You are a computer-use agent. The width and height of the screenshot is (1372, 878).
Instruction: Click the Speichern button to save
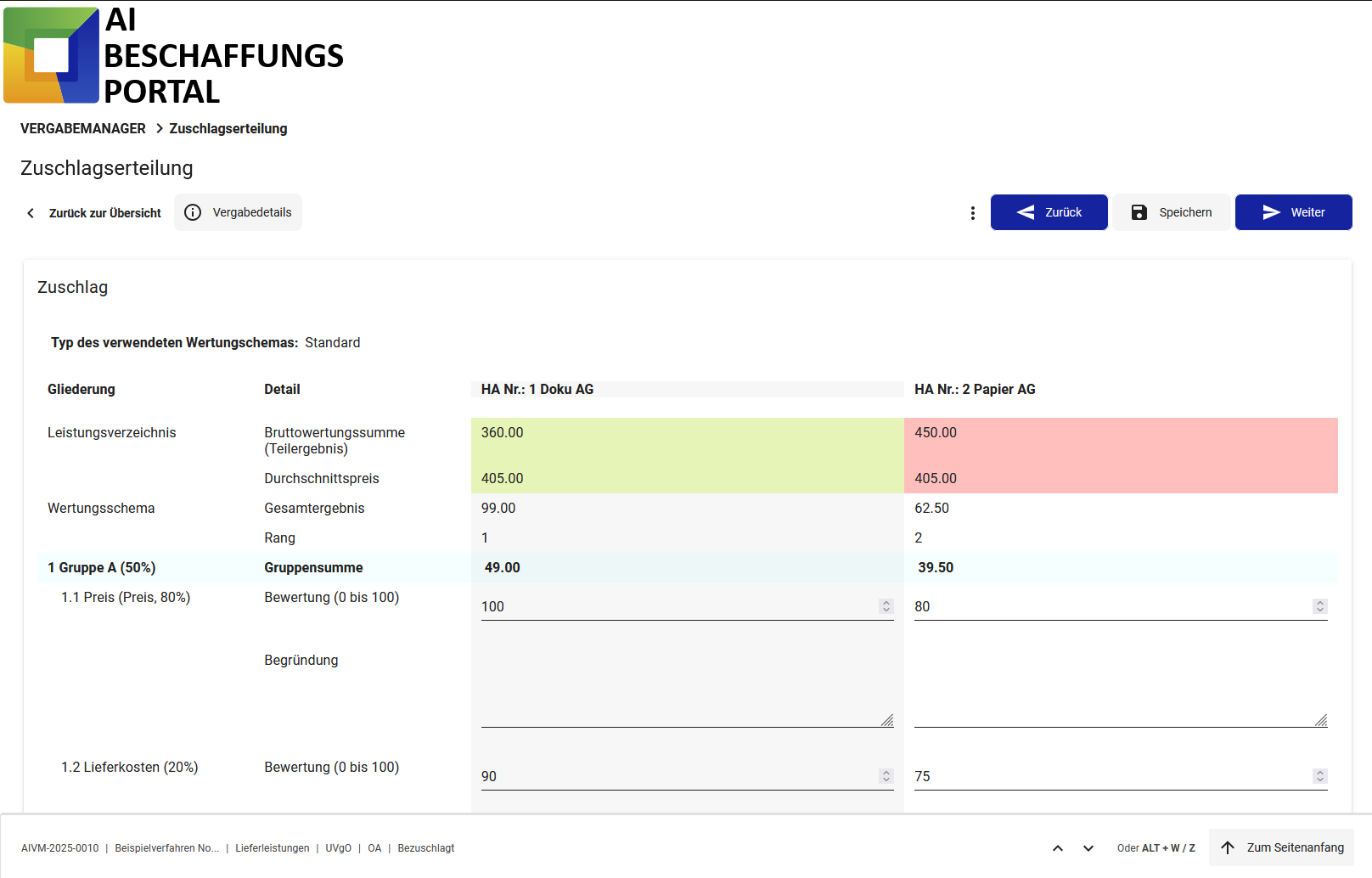coord(1171,212)
